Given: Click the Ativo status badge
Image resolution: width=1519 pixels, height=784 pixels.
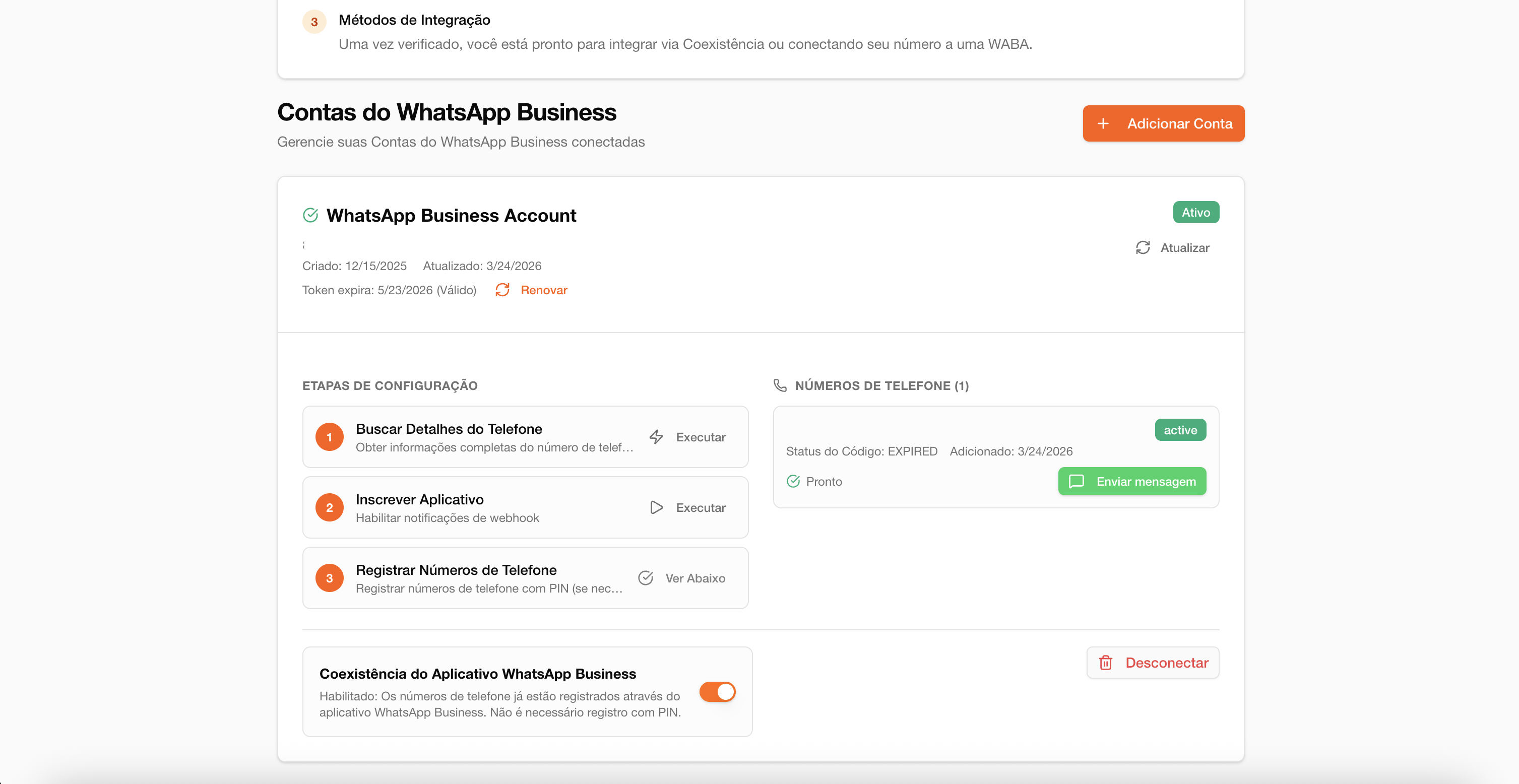Looking at the screenshot, I should point(1195,212).
